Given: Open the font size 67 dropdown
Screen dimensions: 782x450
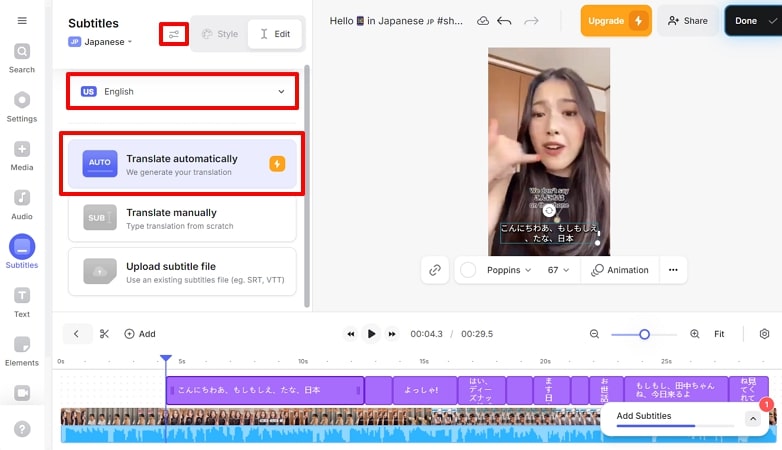Looking at the screenshot, I should coord(558,270).
